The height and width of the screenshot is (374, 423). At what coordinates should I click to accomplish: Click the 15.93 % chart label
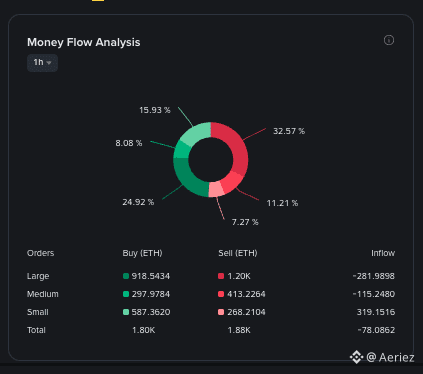click(x=155, y=110)
